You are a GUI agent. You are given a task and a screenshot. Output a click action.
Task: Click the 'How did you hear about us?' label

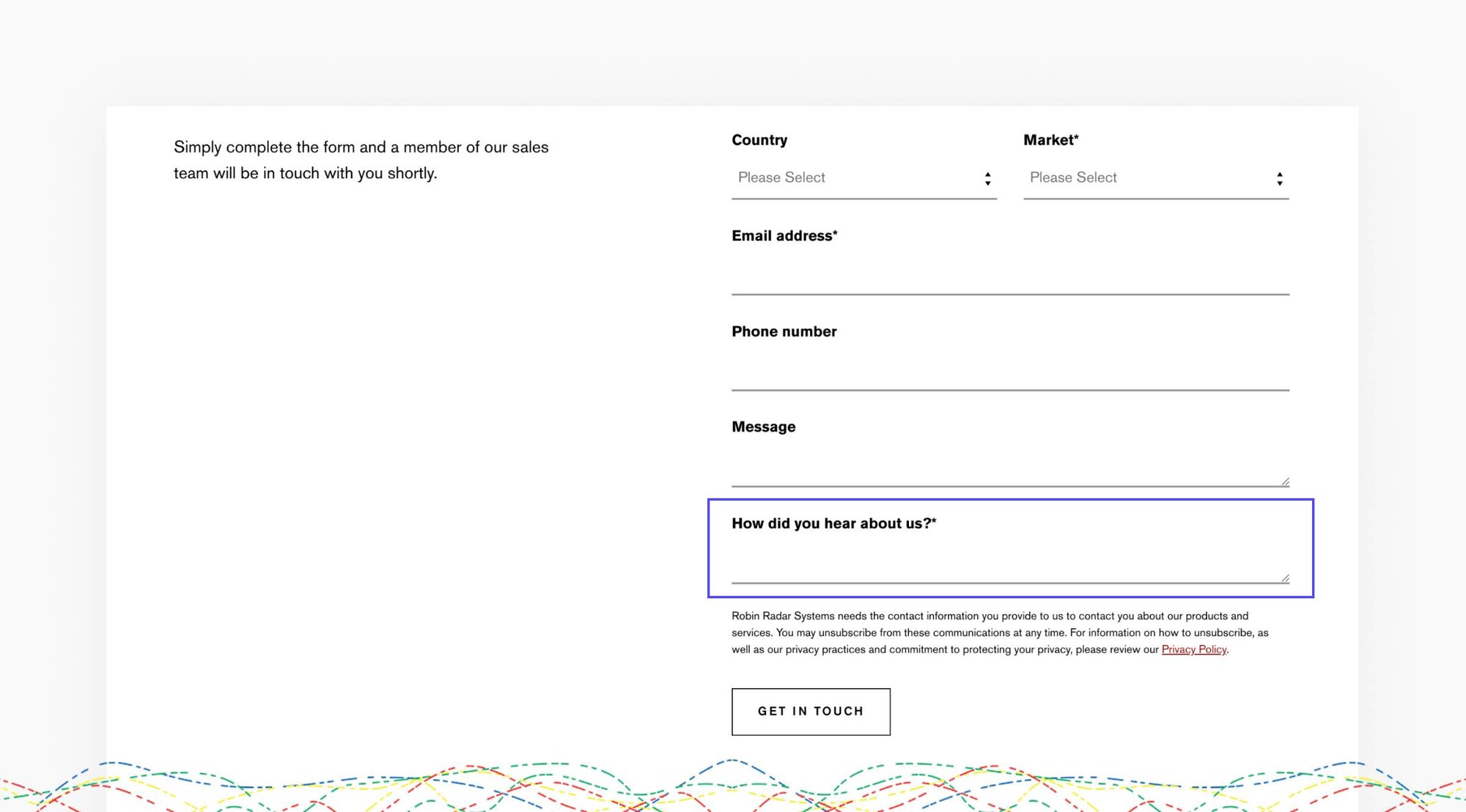click(833, 523)
